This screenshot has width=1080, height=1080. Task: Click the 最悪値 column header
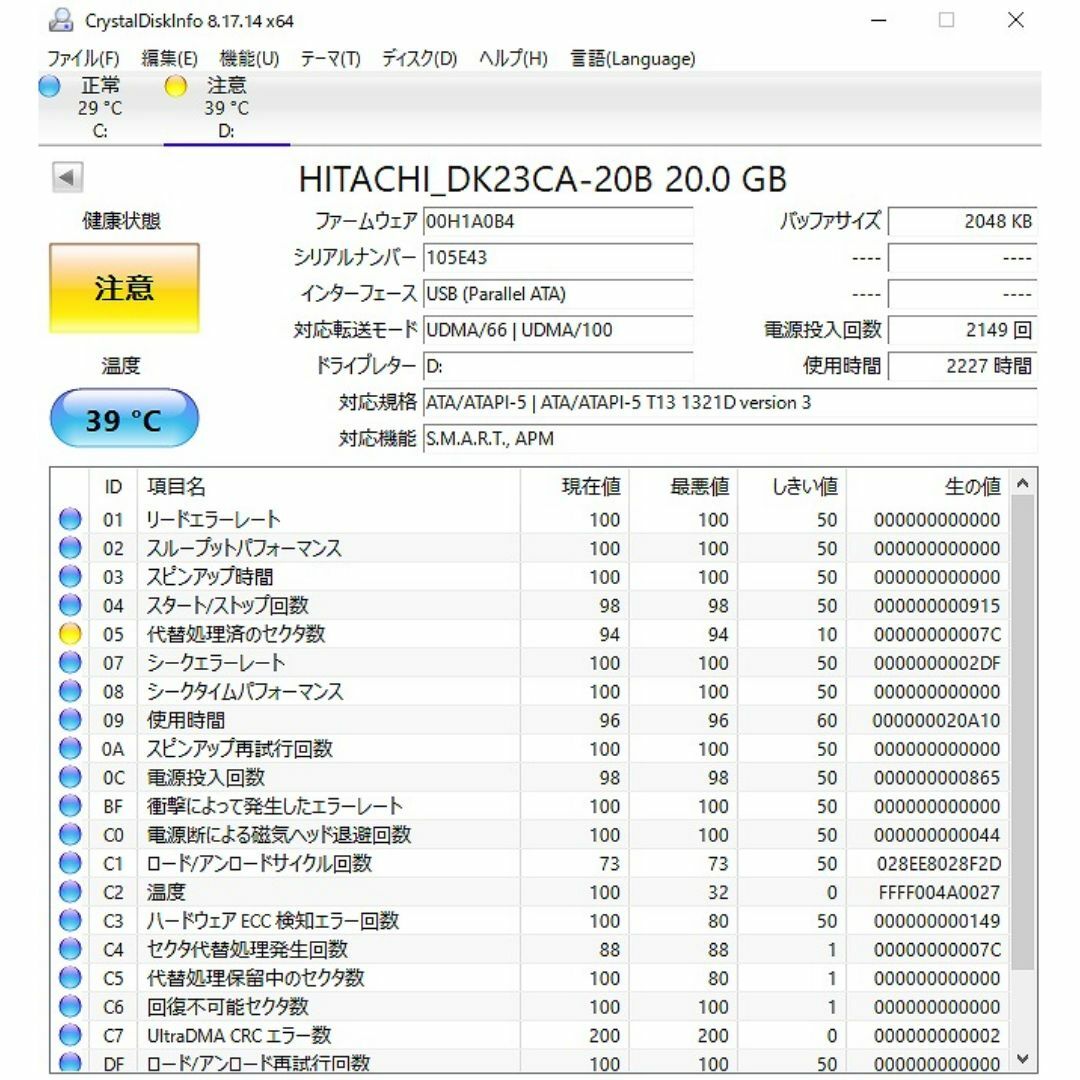tap(683, 487)
